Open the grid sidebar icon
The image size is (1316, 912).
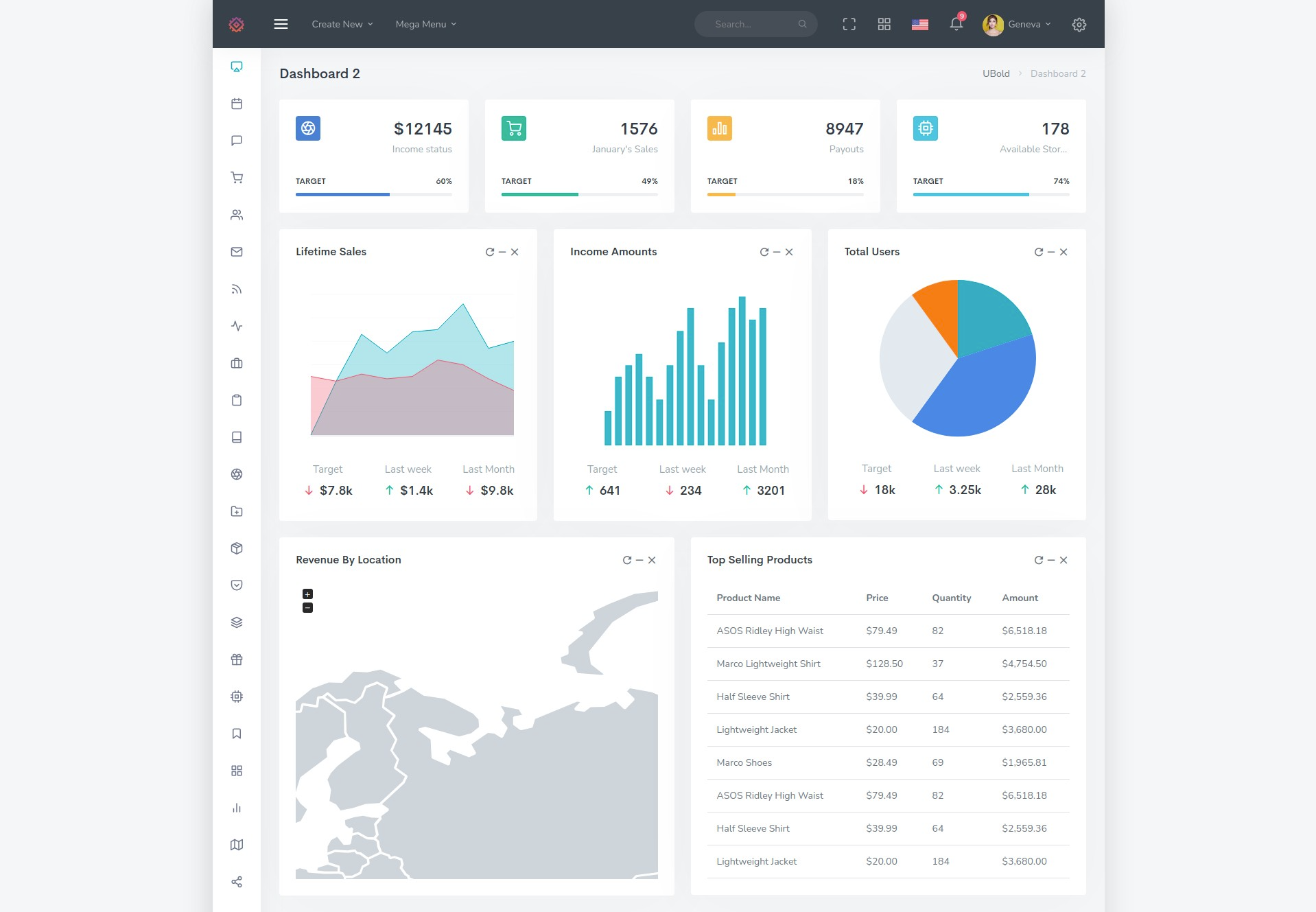(x=237, y=771)
